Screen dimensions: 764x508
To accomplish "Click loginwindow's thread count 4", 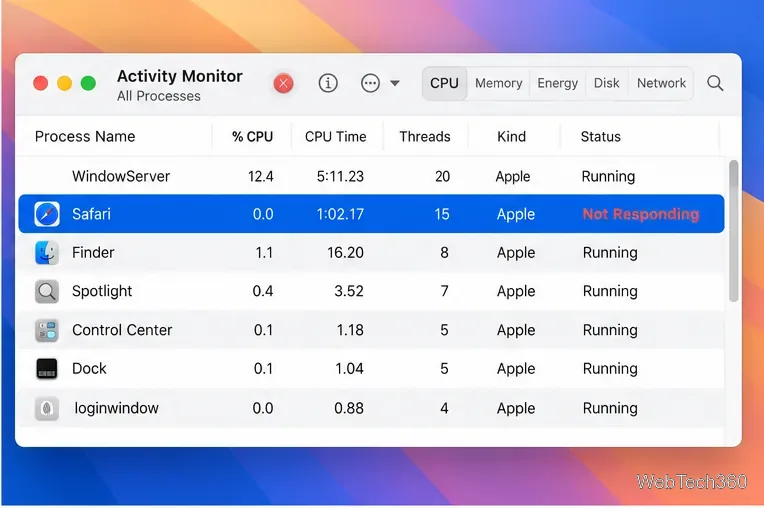I will (x=444, y=408).
